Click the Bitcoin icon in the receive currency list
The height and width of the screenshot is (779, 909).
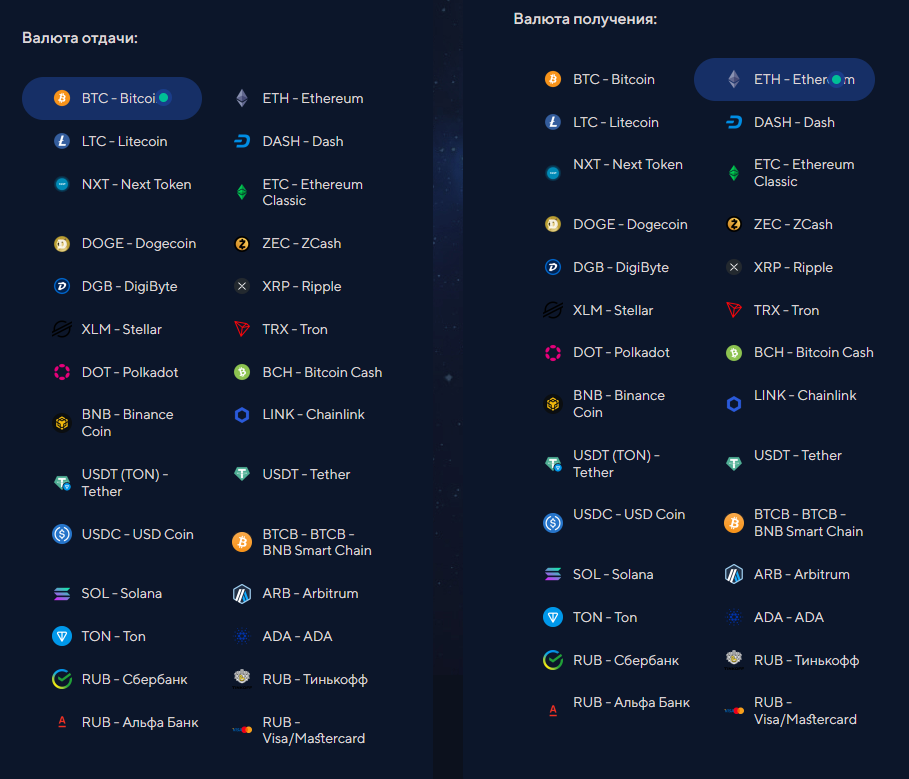point(553,79)
